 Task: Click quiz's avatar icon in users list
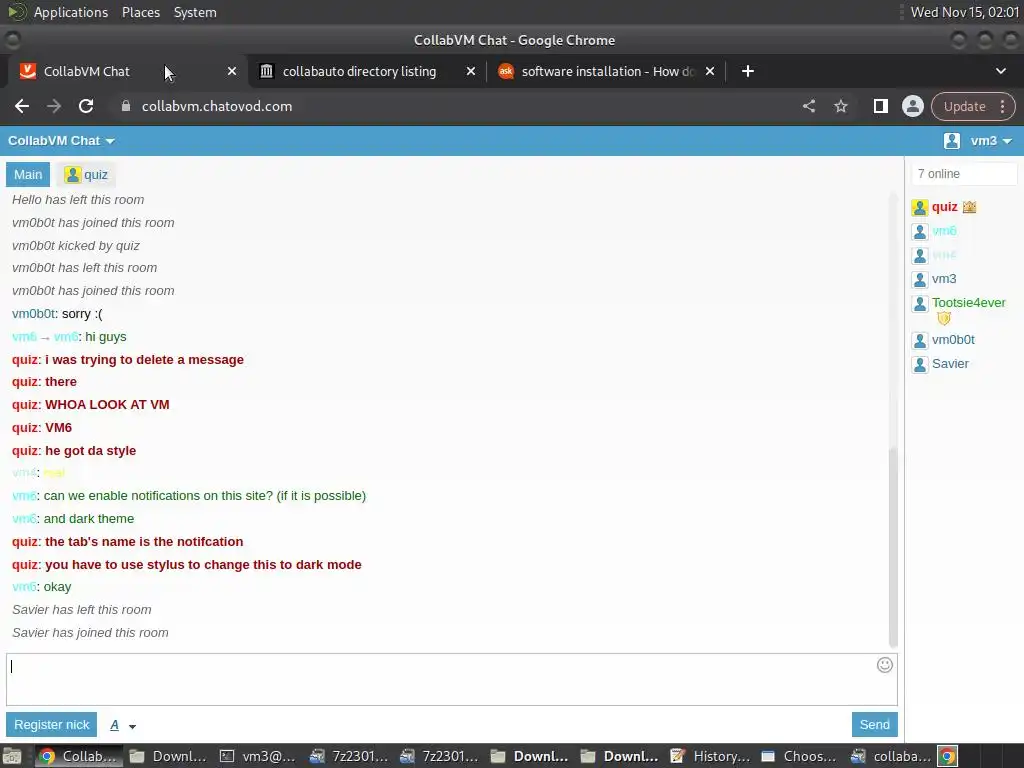coord(920,208)
